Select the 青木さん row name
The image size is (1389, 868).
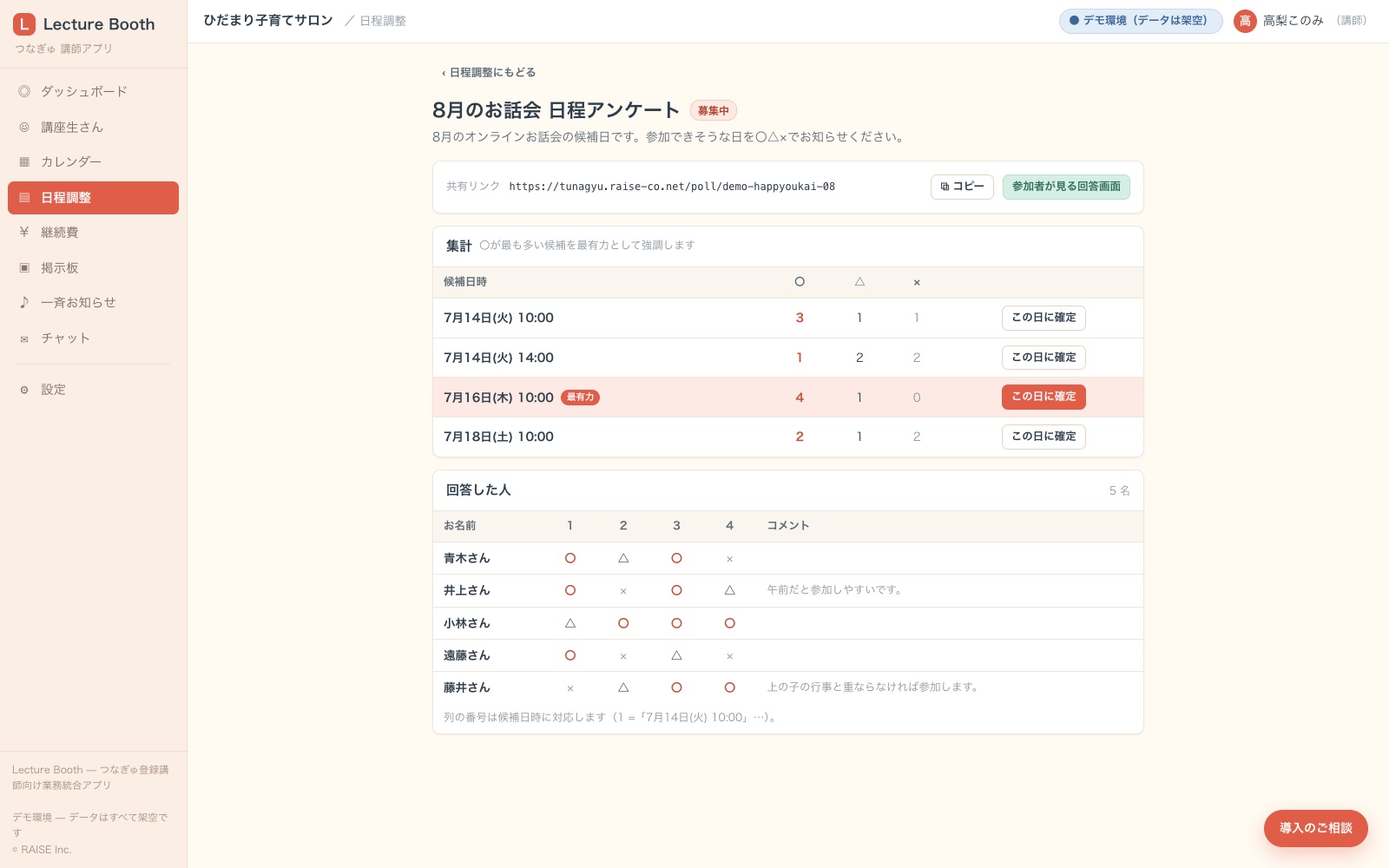click(x=466, y=558)
